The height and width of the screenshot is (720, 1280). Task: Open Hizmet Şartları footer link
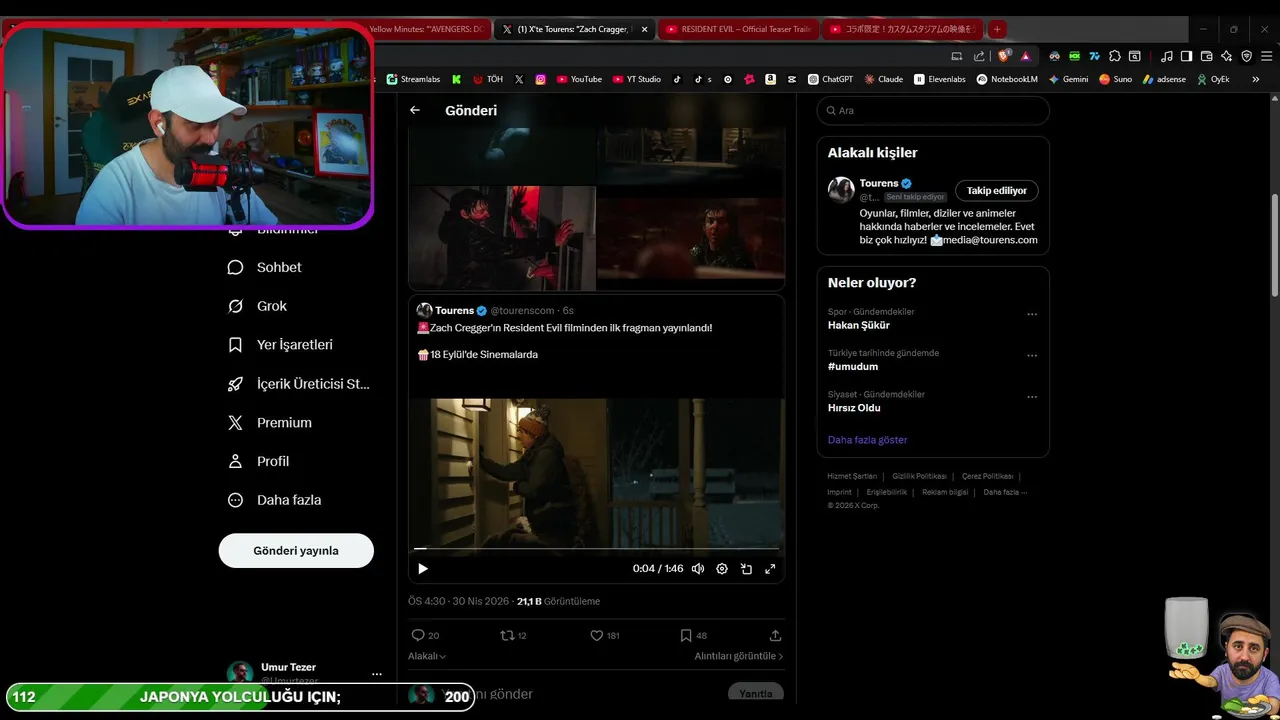(x=852, y=476)
